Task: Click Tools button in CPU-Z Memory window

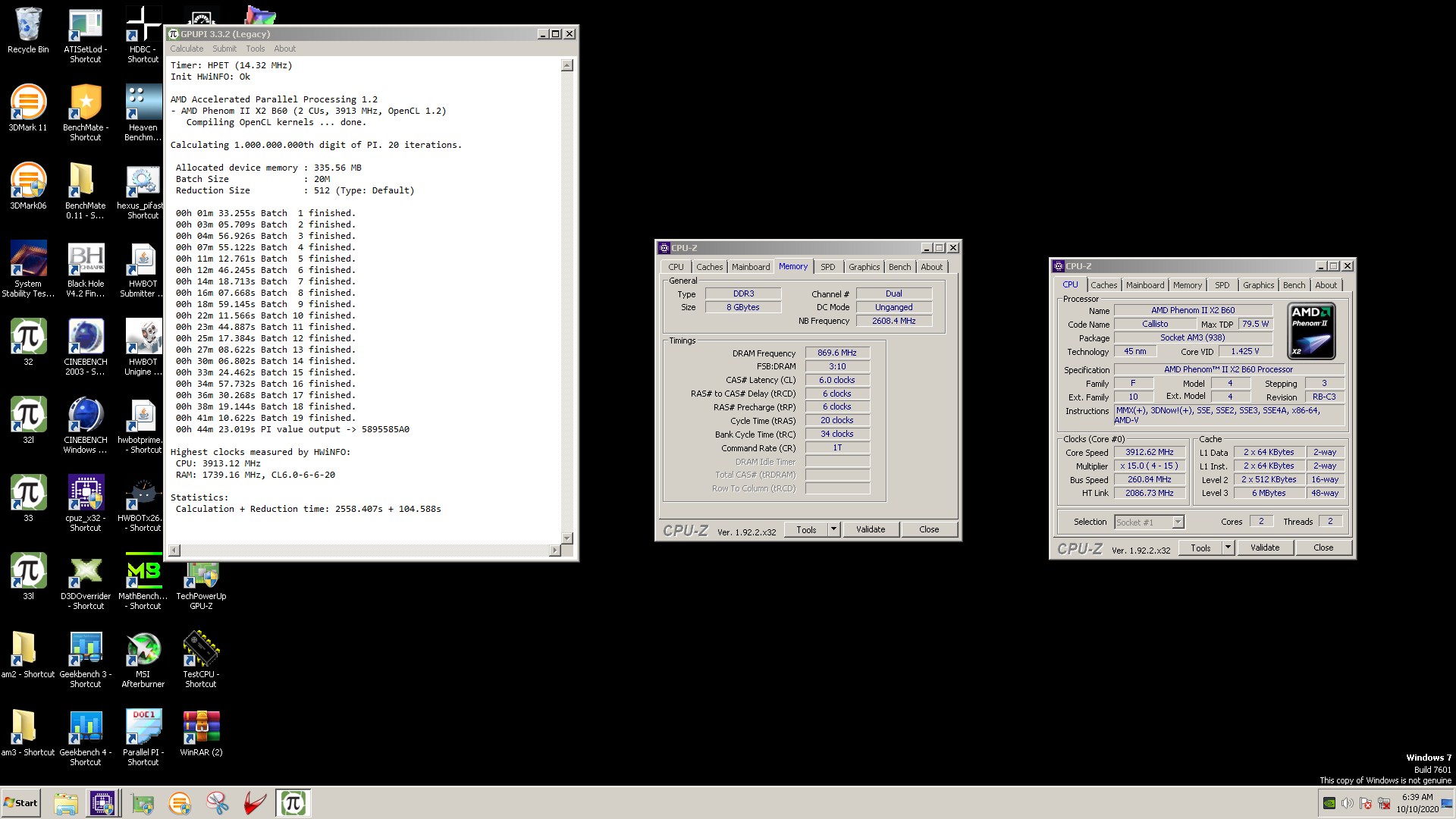Action: coord(806,529)
